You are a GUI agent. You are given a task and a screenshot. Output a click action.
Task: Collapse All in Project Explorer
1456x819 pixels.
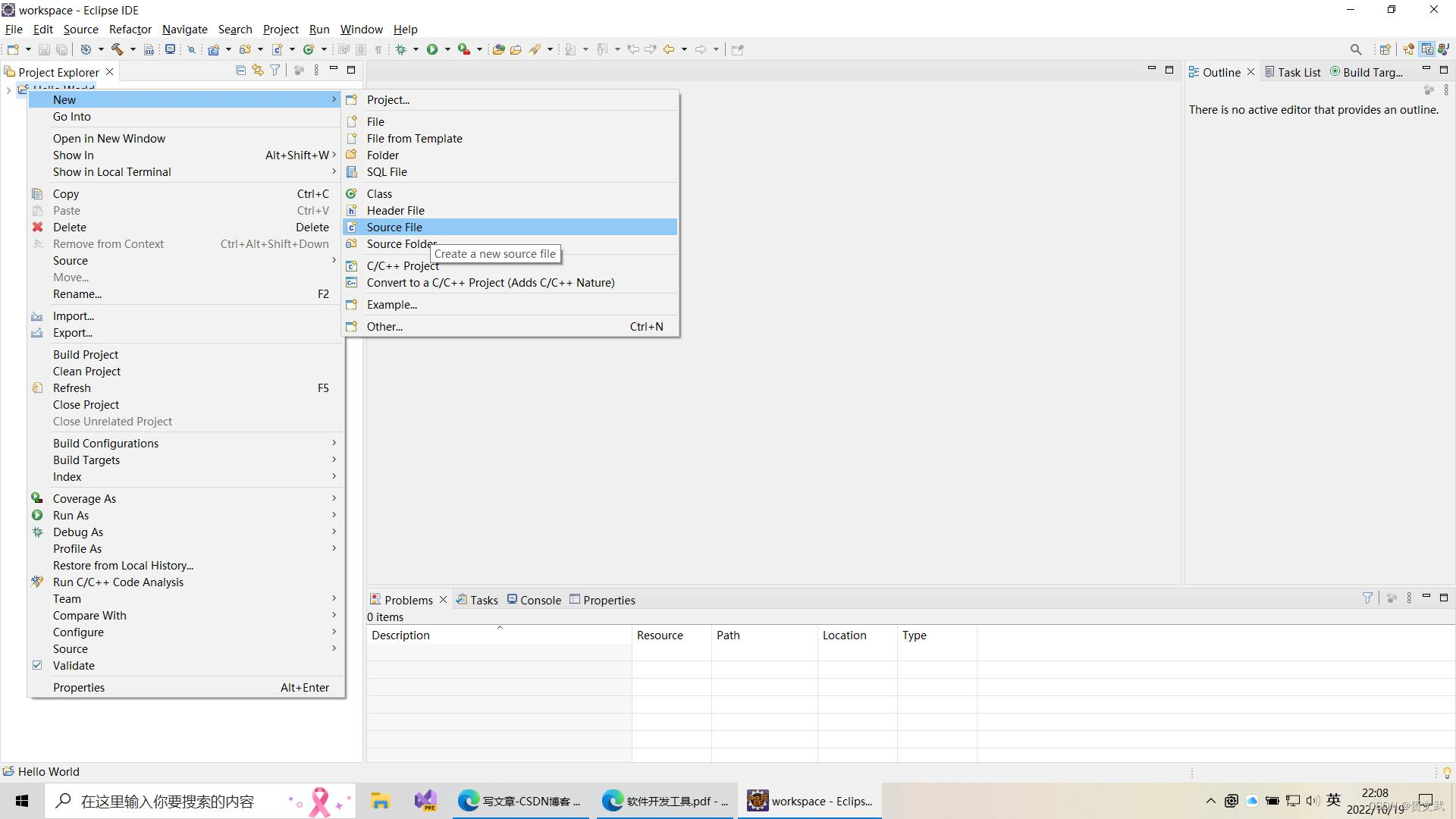tap(240, 70)
